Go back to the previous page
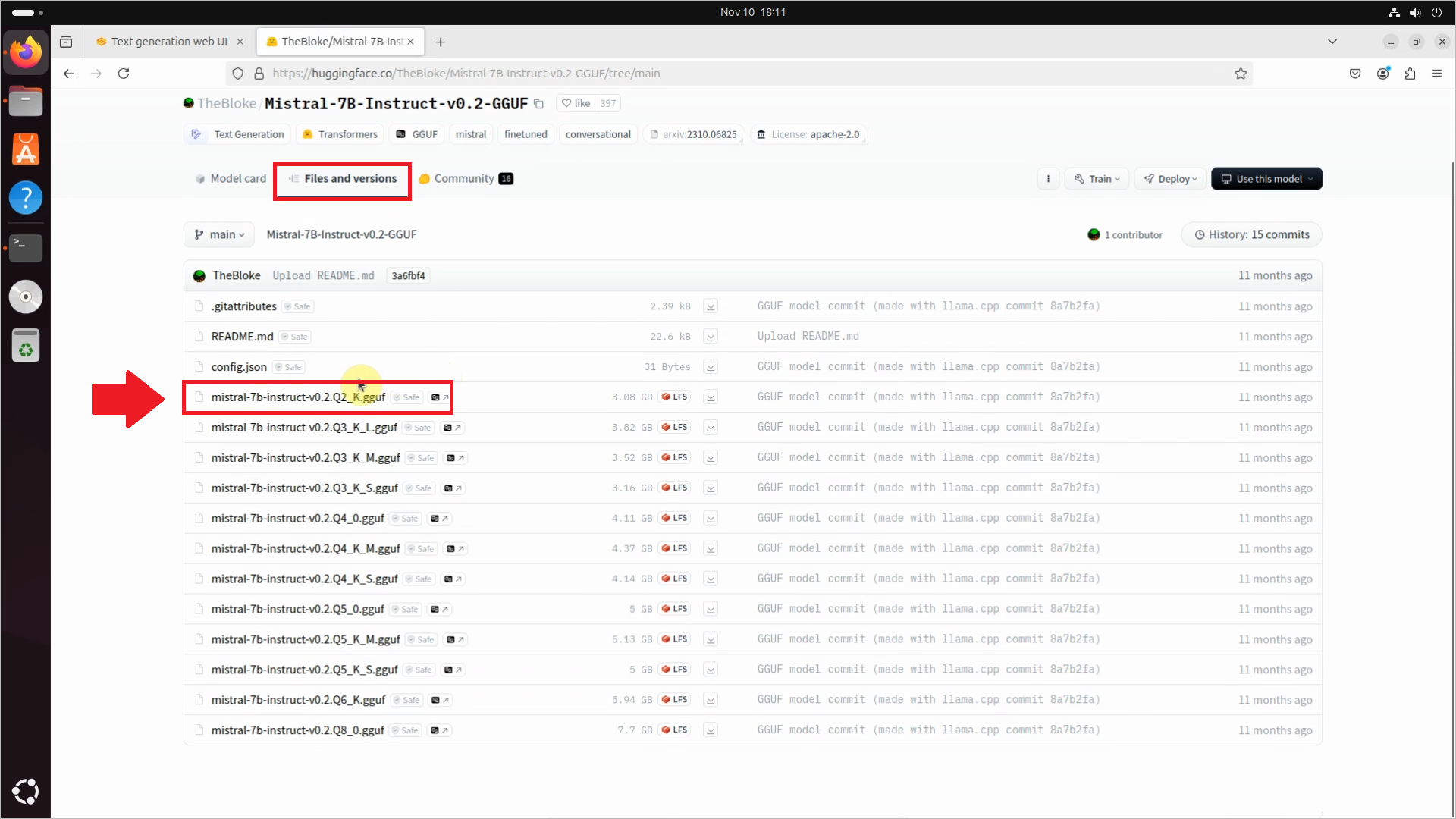 click(69, 74)
